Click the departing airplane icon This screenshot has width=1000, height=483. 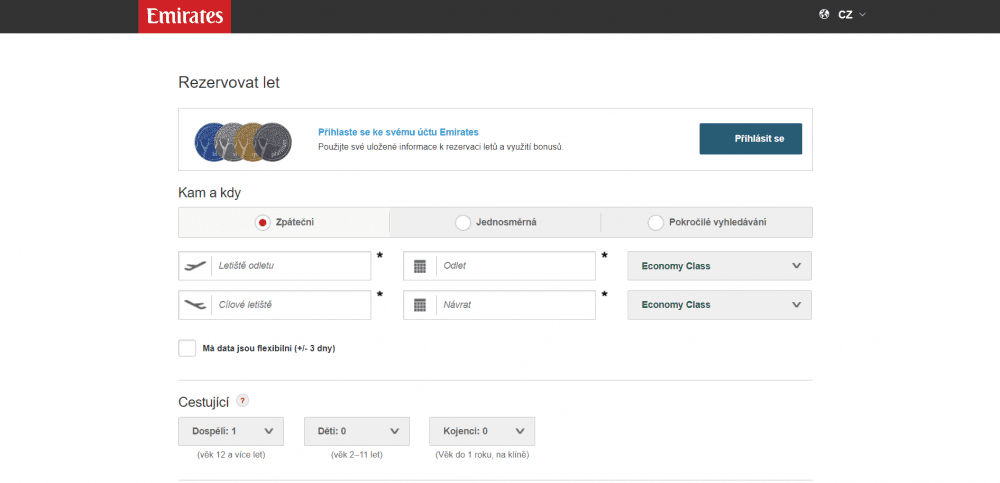[x=195, y=266]
